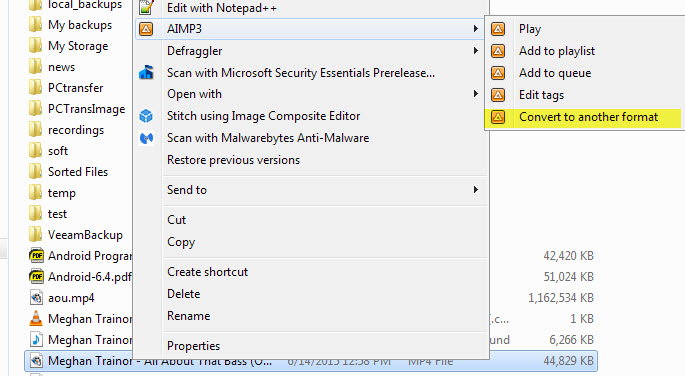685x376 pixels.
Task: Select the soft folder name
Action: coord(58,151)
